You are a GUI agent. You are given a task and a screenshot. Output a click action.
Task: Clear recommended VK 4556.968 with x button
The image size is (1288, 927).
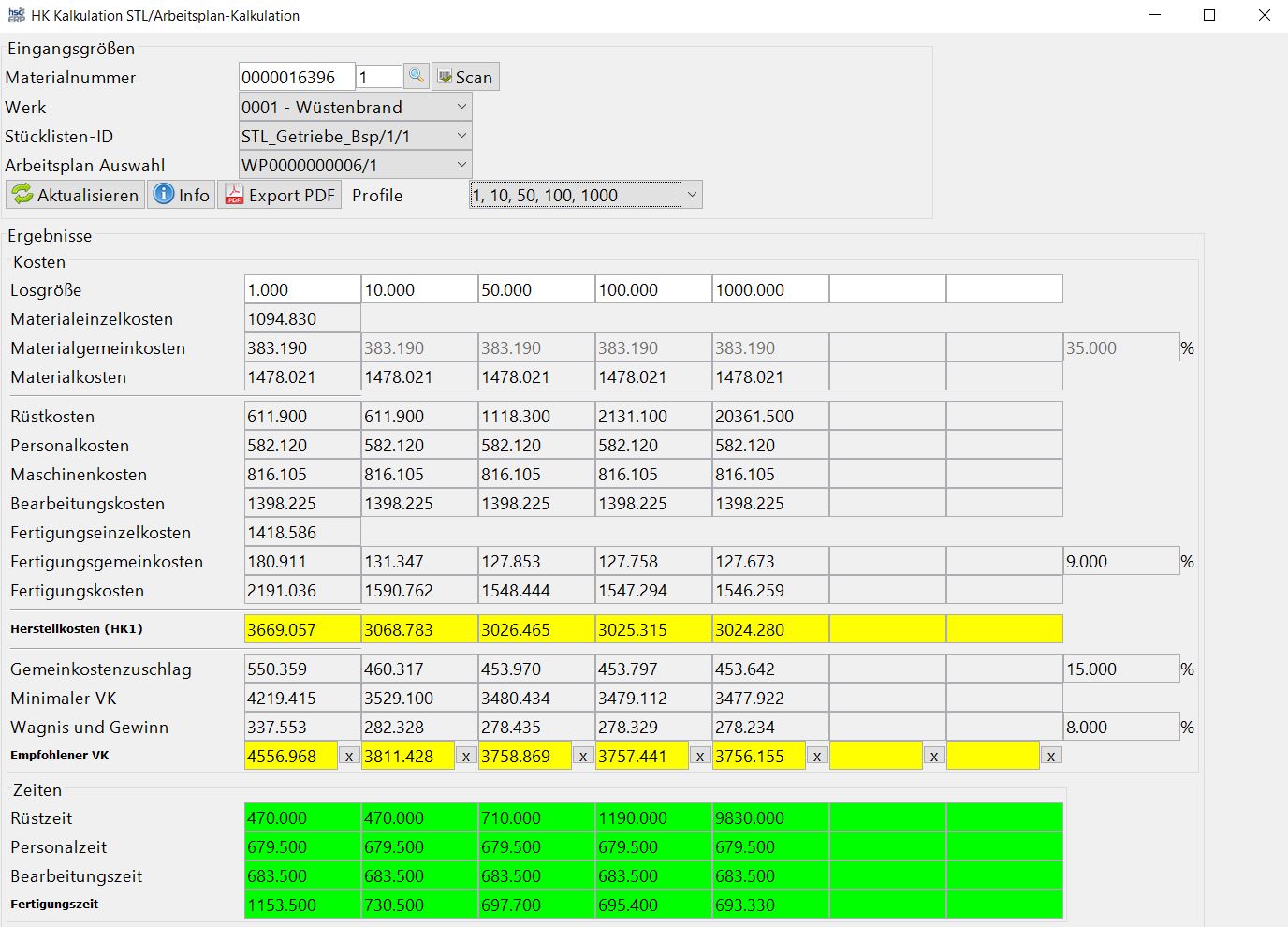[x=349, y=757]
